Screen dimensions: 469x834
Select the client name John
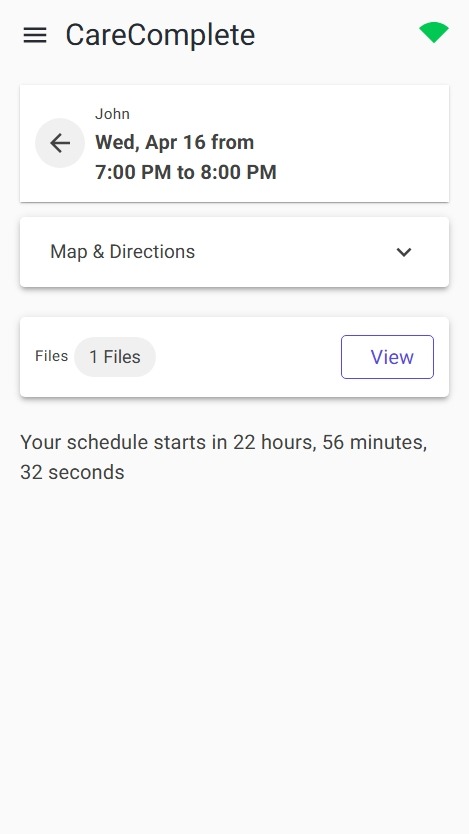pos(112,114)
